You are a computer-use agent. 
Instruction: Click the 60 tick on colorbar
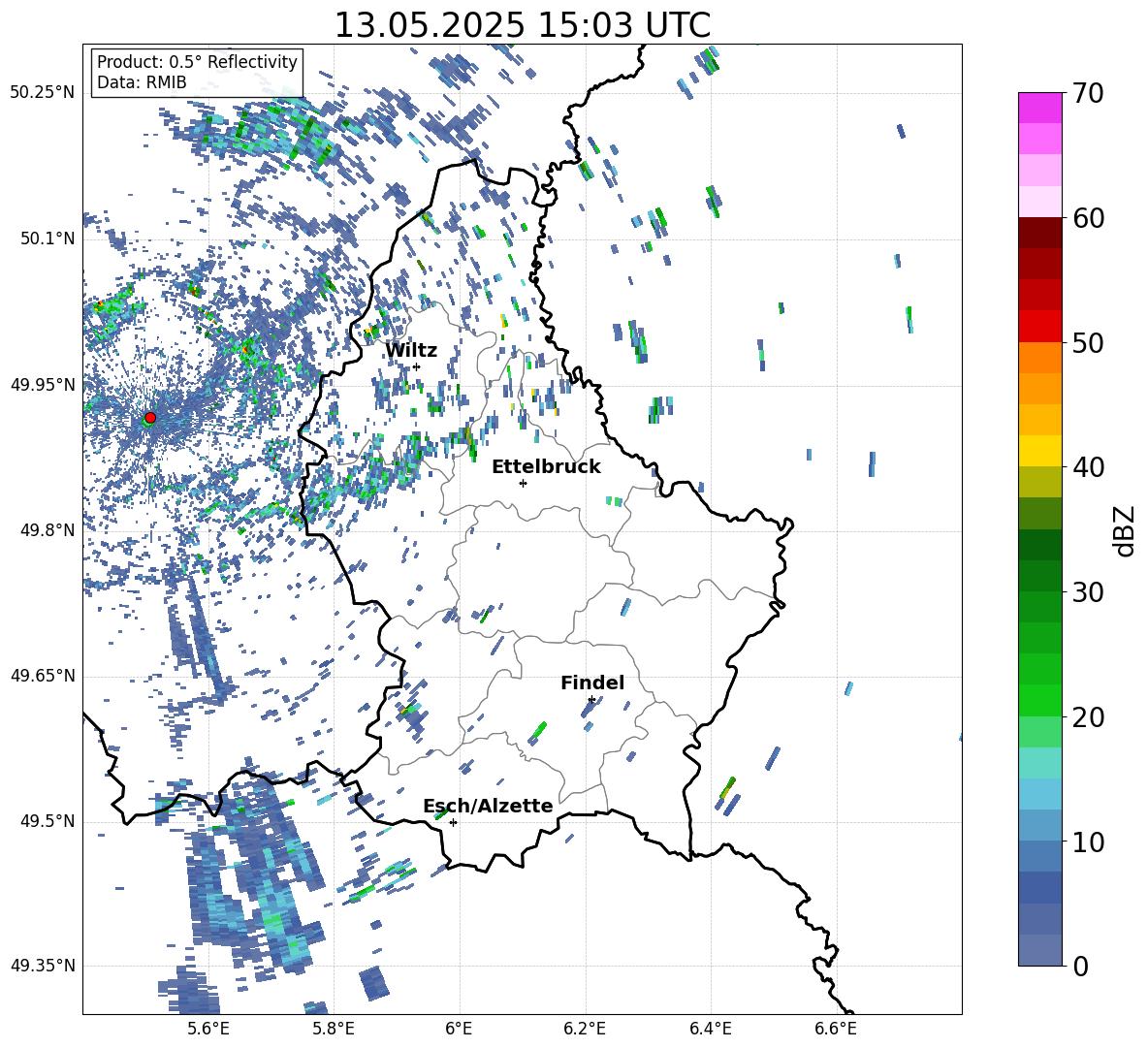point(1088,218)
